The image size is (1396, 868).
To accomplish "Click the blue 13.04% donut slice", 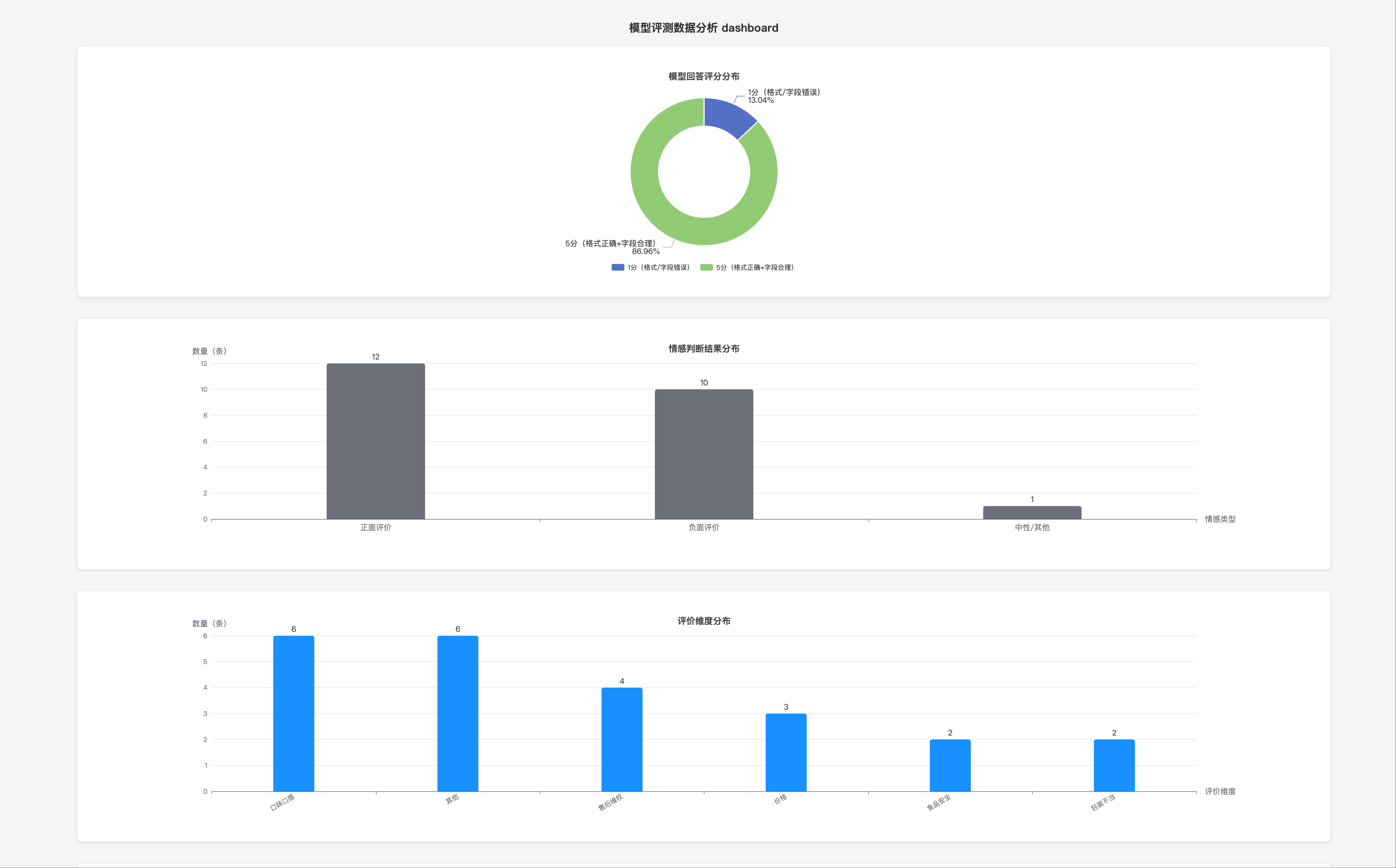I will click(x=727, y=116).
